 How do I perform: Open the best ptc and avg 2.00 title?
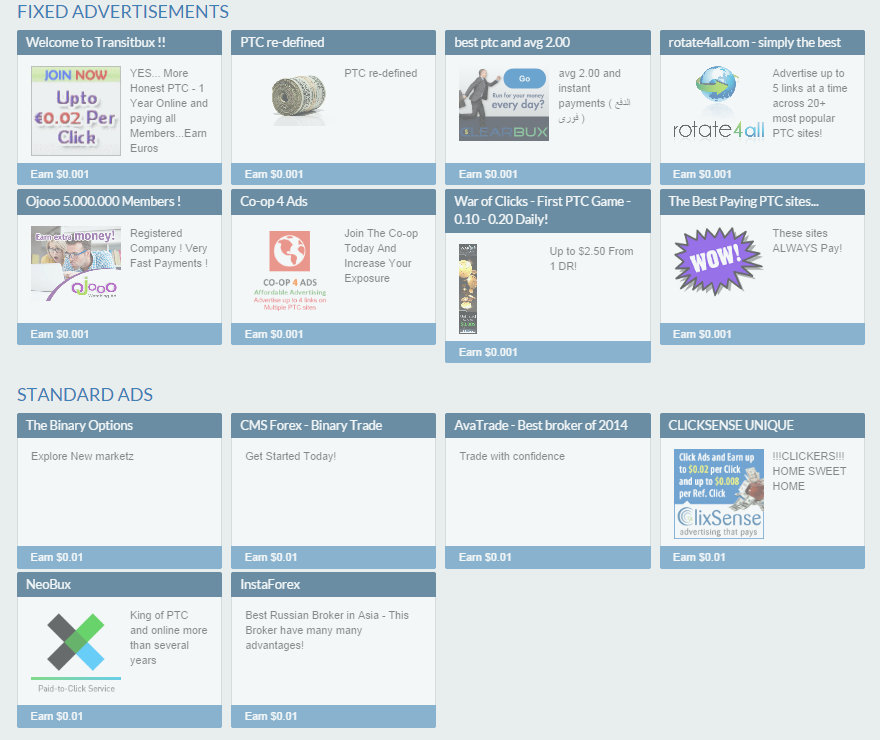pyautogui.click(x=512, y=43)
